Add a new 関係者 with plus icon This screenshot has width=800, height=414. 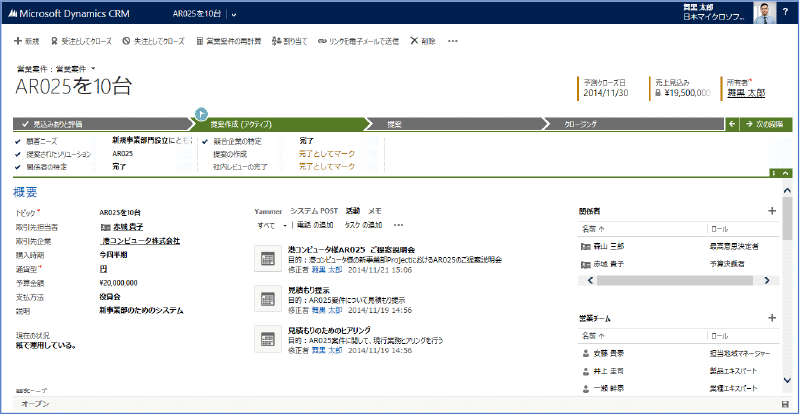coord(771,211)
